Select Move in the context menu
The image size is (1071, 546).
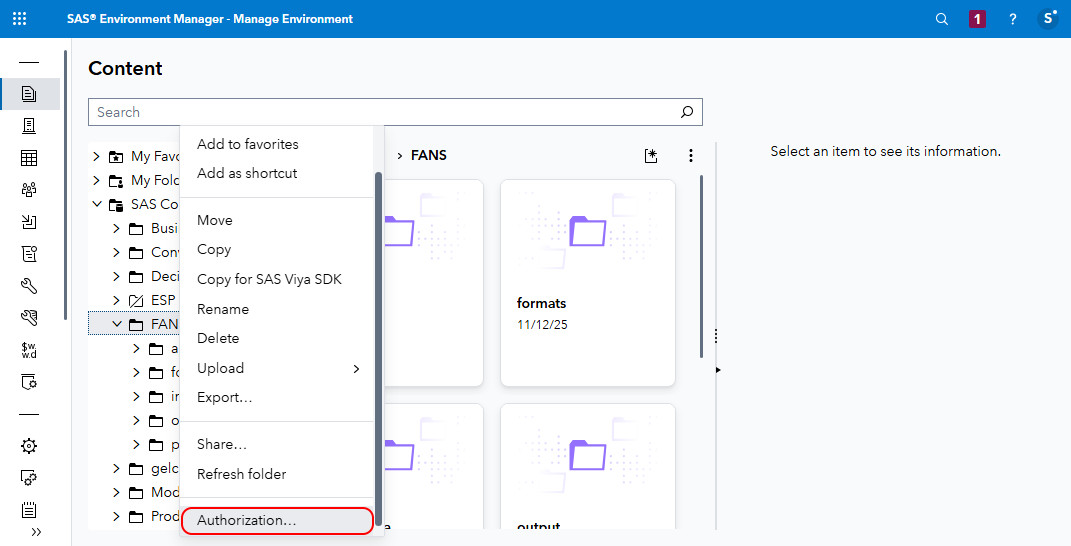[x=277, y=220]
